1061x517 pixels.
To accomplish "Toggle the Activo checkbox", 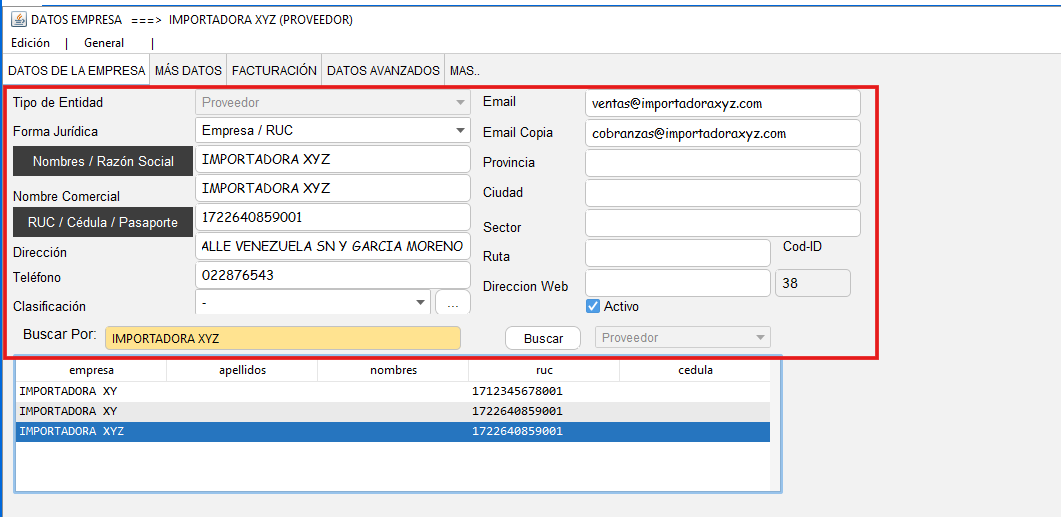I will pyautogui.click(x=593, y=306).
